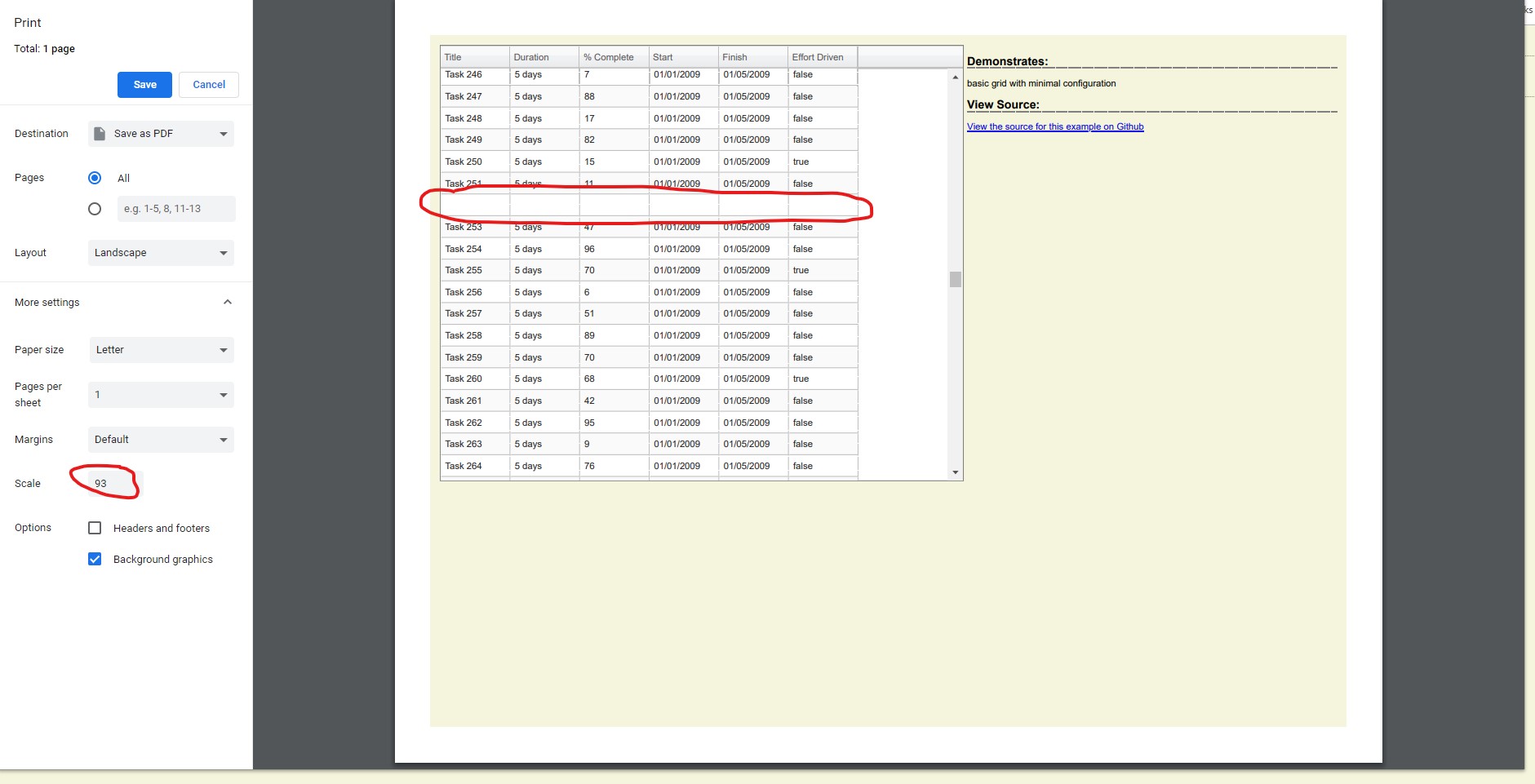Screen dimensions: 1535x784
Task: Click the page range example input field
Action: click(x=175, y=208)
